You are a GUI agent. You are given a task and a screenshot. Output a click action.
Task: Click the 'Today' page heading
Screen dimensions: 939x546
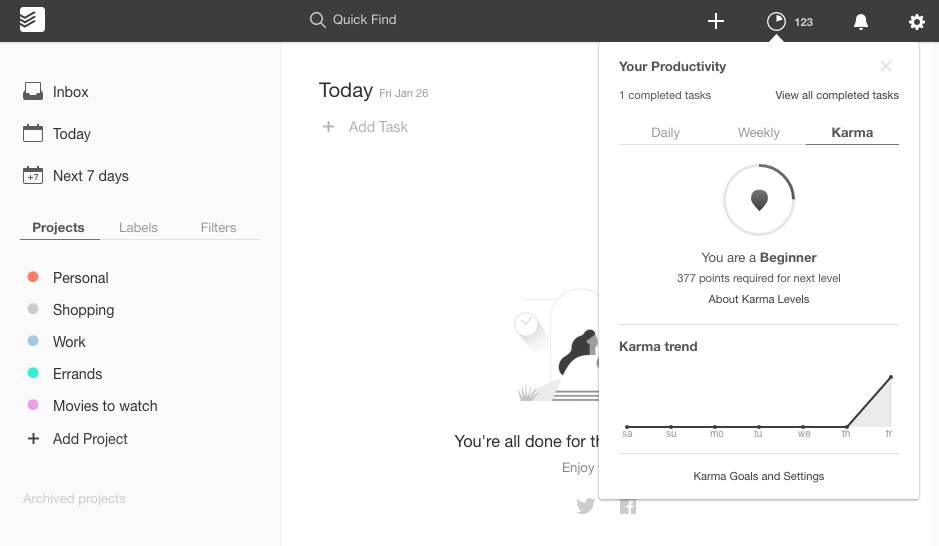pos(346,90)
